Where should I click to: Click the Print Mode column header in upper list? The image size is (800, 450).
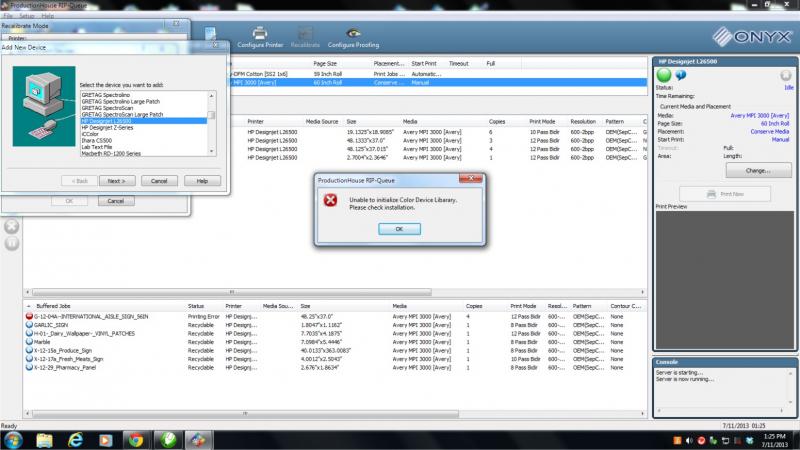coord(542,121)
